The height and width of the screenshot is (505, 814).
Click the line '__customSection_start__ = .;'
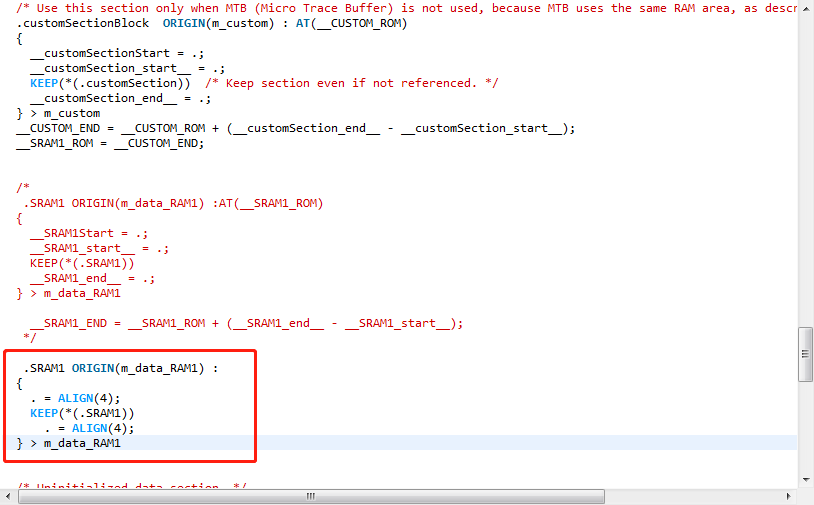(127, 69)
